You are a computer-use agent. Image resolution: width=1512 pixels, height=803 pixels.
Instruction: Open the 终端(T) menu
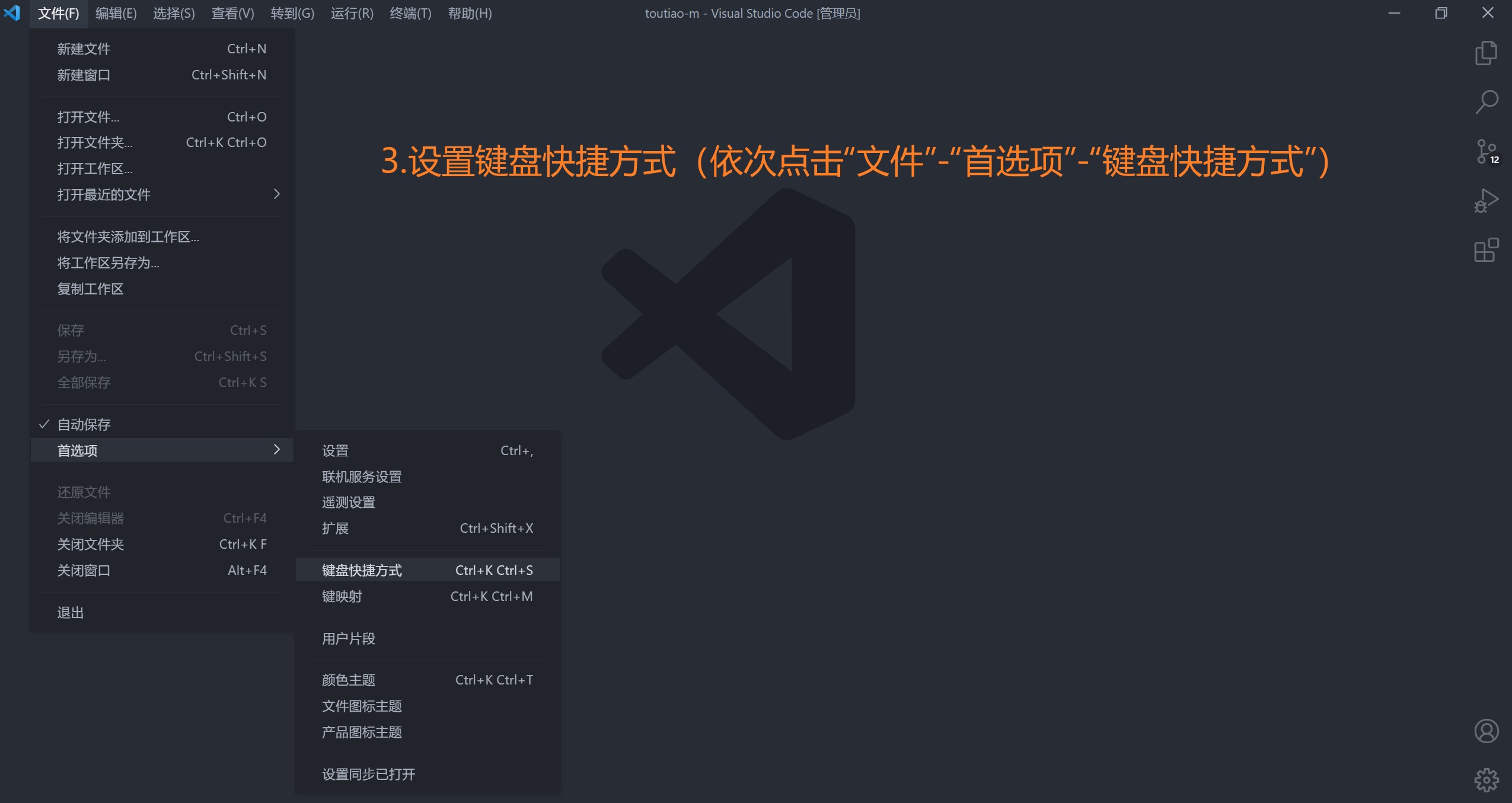click(x=410, y=13)
